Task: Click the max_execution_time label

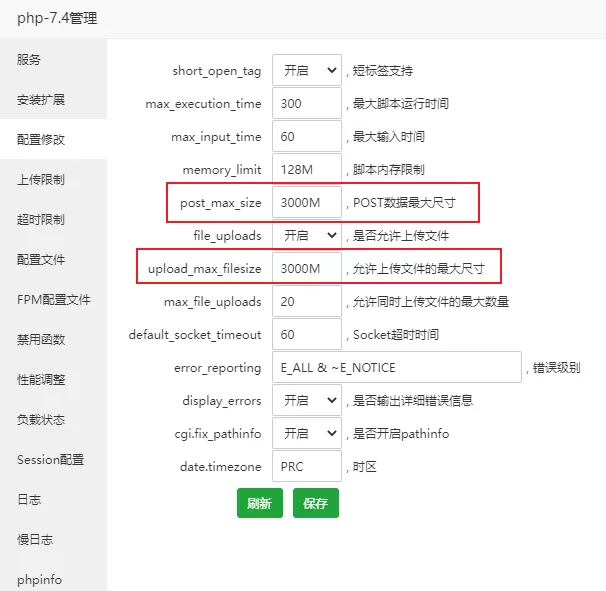Action: (x=203, y=104)
